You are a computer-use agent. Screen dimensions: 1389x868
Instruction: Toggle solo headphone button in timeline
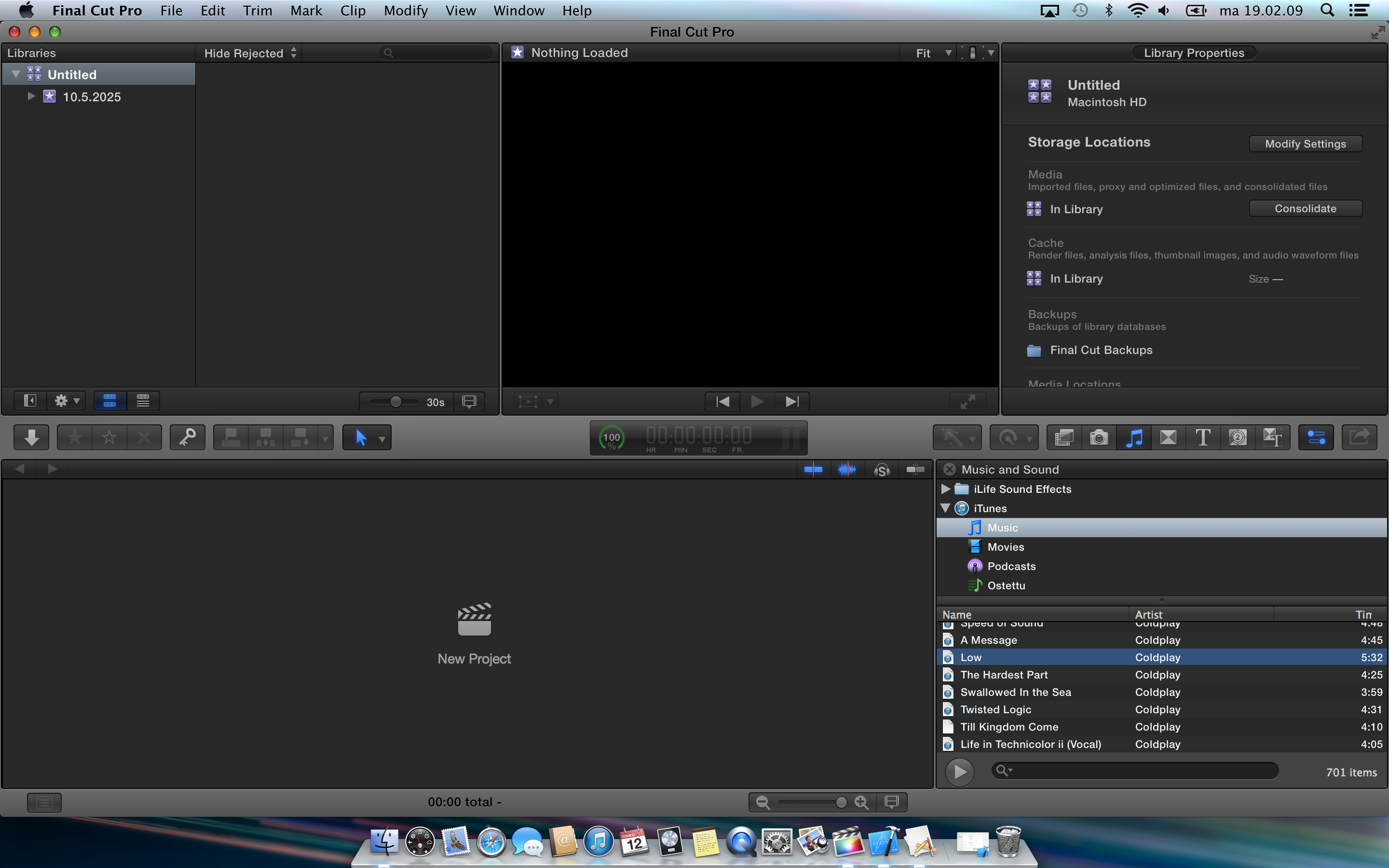coord(882,470)
